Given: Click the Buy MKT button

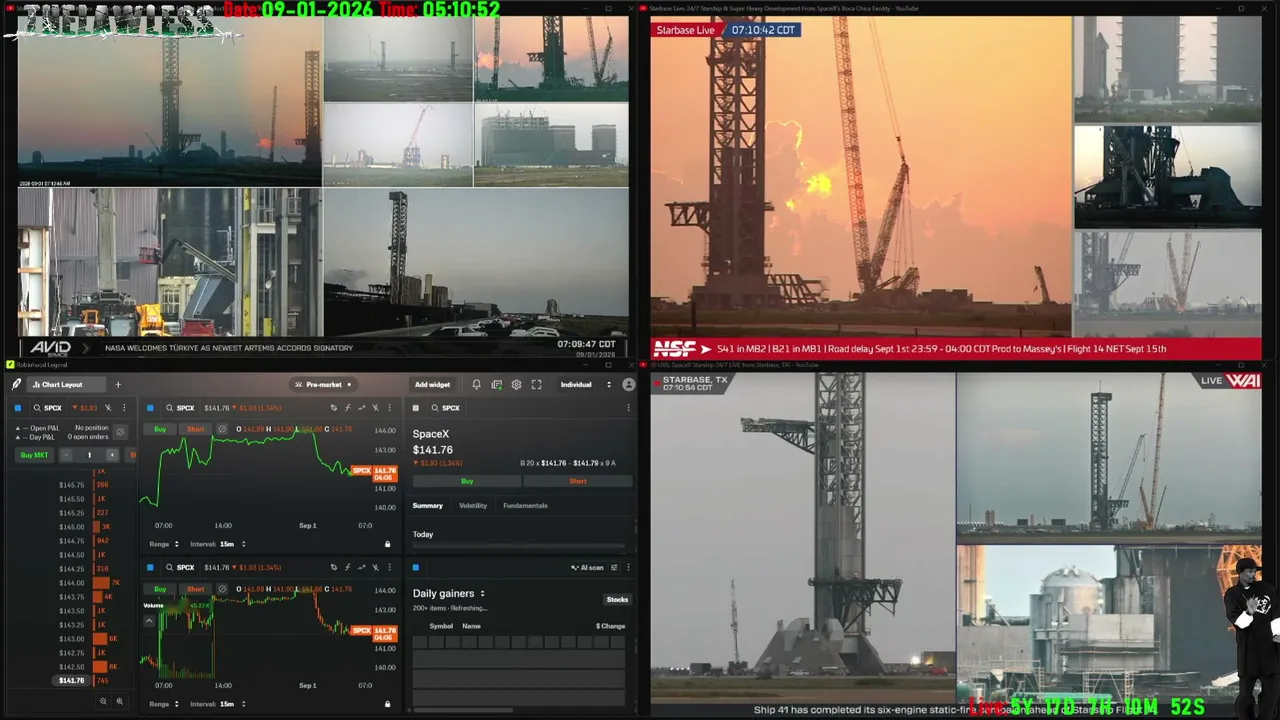Looking at the screenshot, I should tap(34, 455).
